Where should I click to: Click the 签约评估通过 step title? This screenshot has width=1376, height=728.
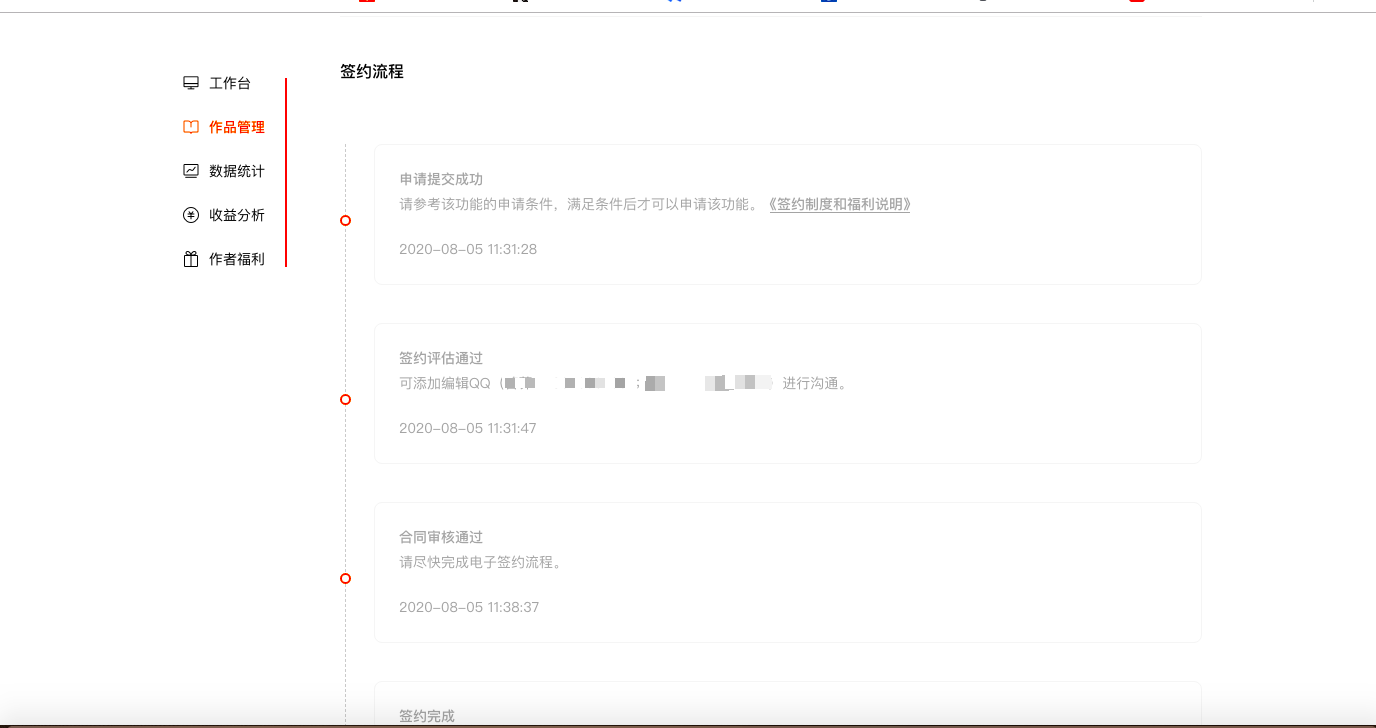pyautogui.click(x=441, y=358)
